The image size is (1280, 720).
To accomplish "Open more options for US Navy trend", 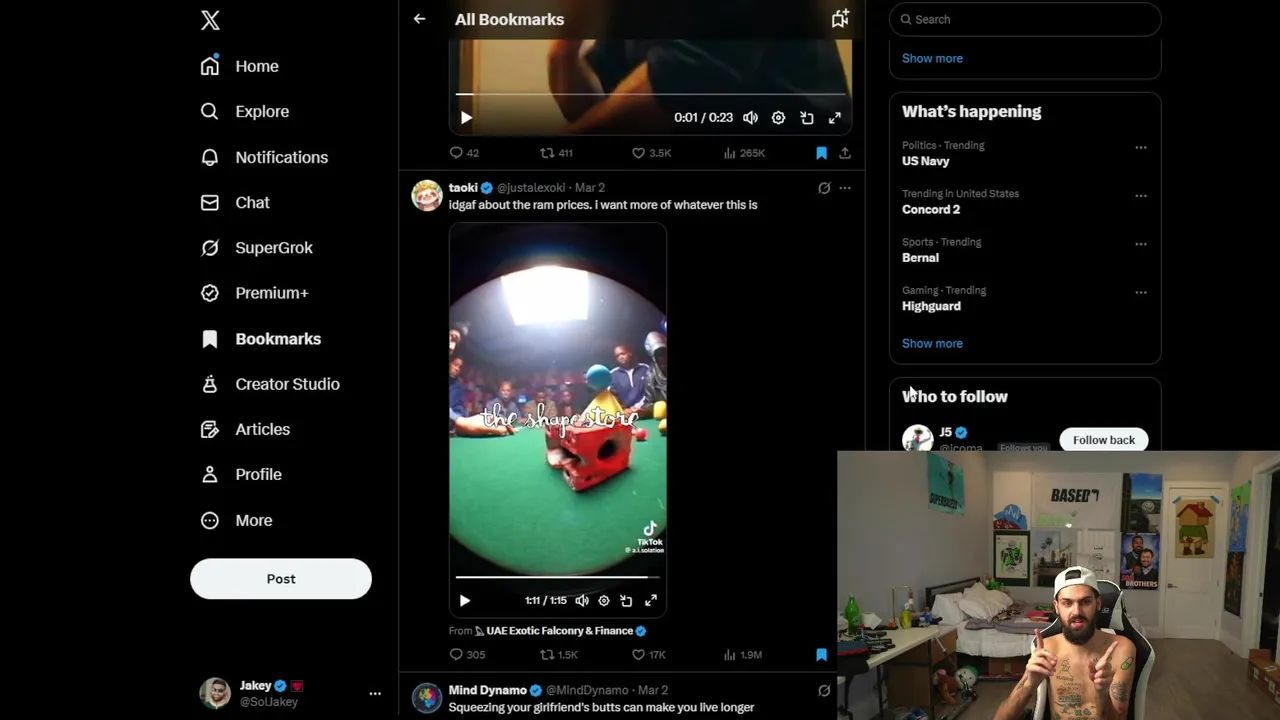I will [x=1141, y=147].
